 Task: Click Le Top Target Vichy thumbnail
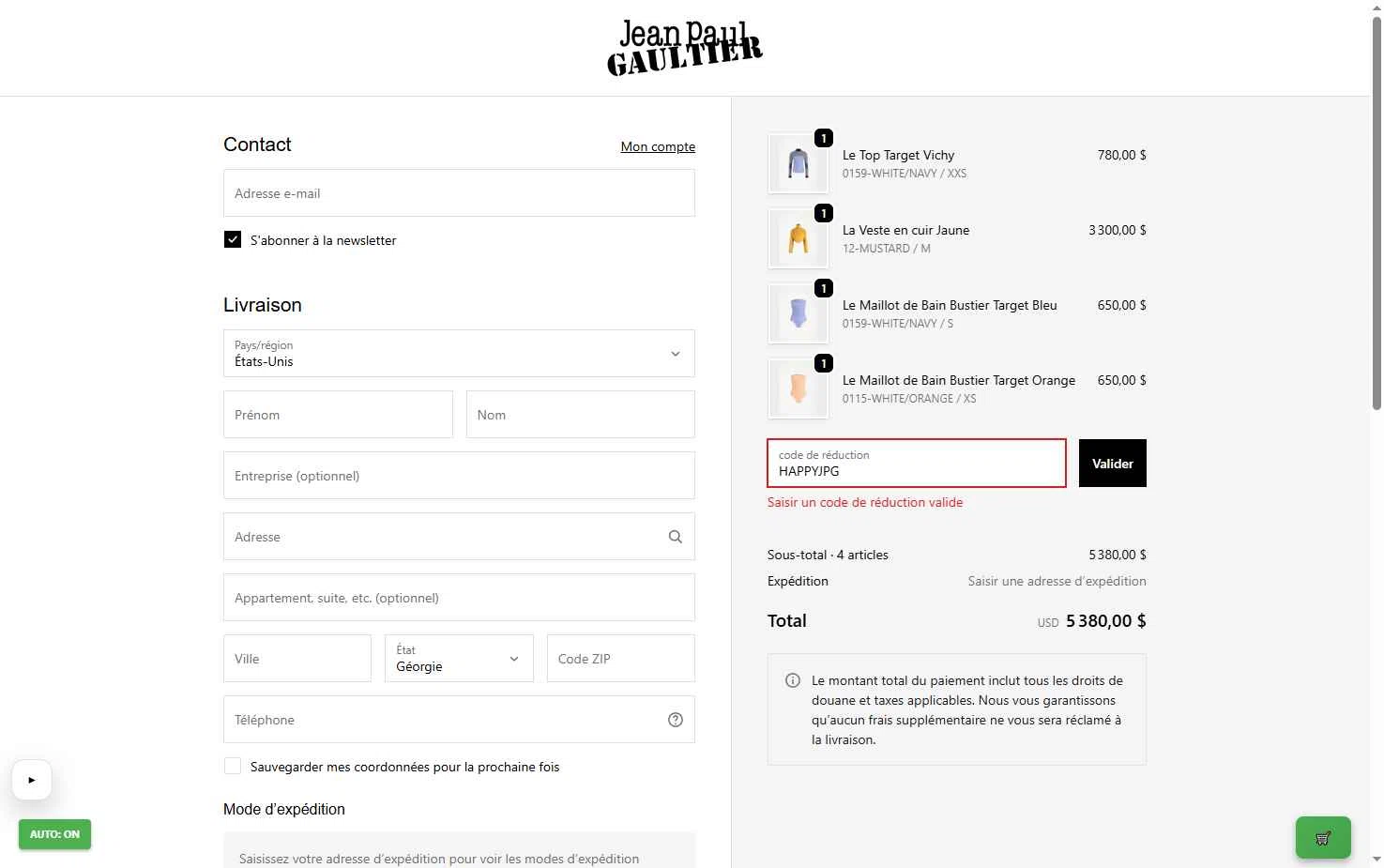798,163
